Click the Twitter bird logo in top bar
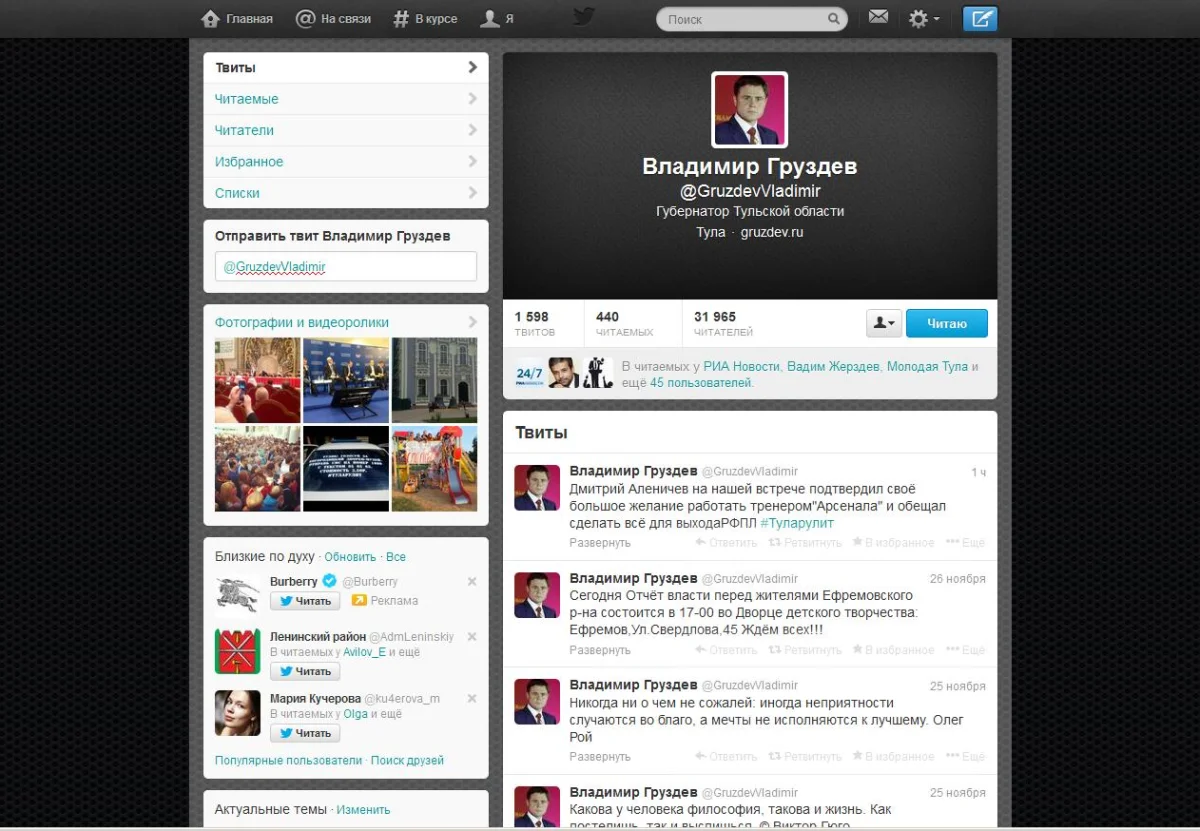This screenshot has width=1200, height=831. (583, 17)
